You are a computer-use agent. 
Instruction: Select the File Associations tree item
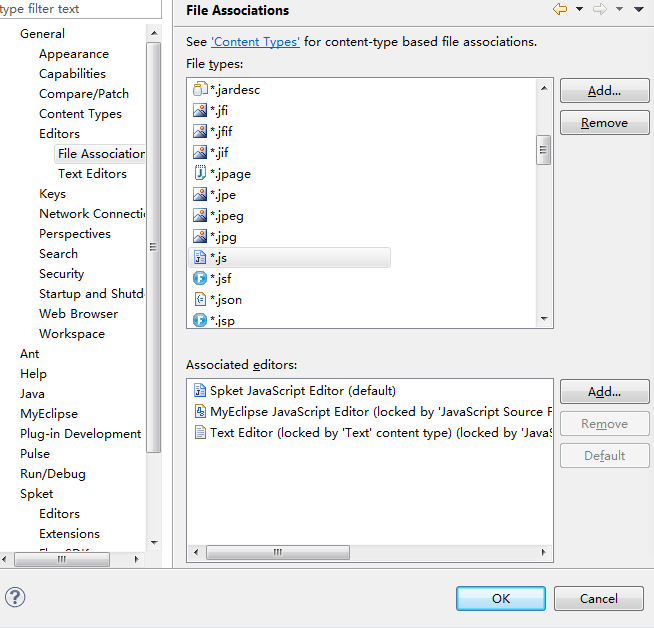click(100, 153)
